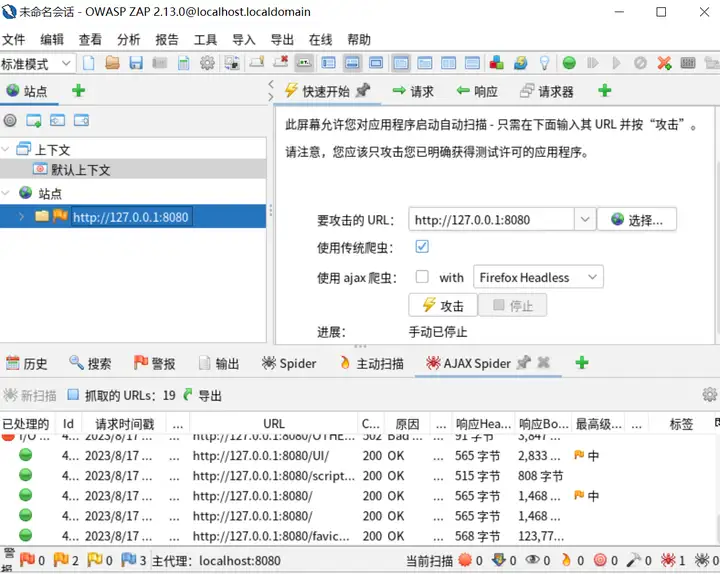Collapse the 上下文 tree node
720x574 pixels.
[x=6, y=149]
